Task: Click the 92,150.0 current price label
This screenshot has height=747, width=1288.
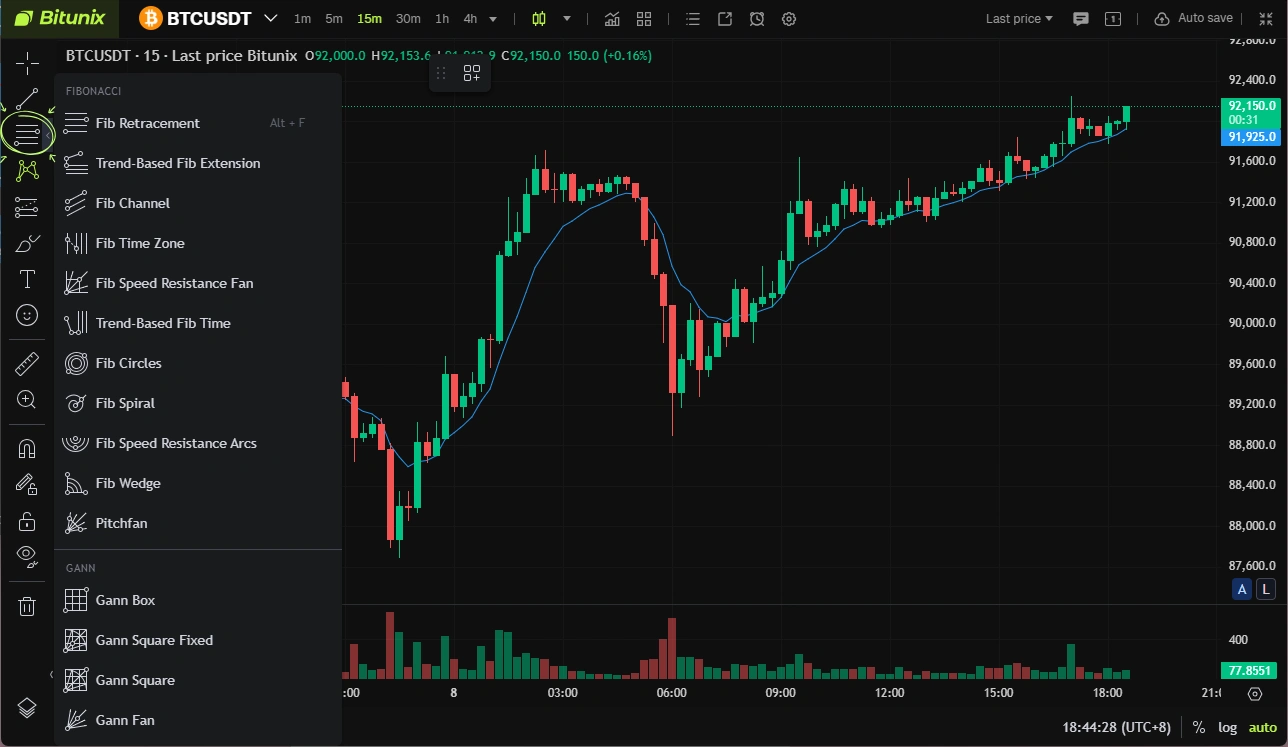Action: coord(1251,105)
